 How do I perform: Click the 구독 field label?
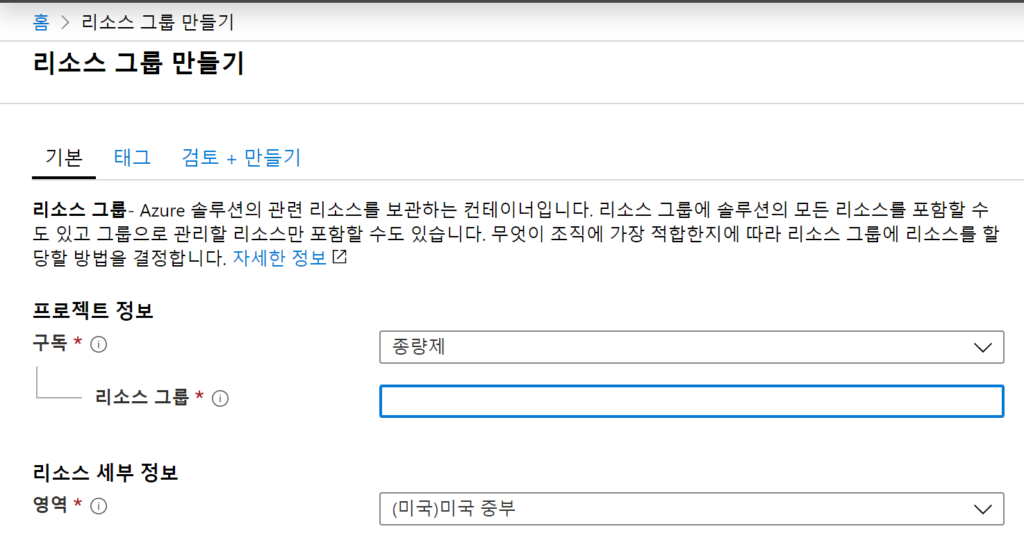click(x=50, y=343)
